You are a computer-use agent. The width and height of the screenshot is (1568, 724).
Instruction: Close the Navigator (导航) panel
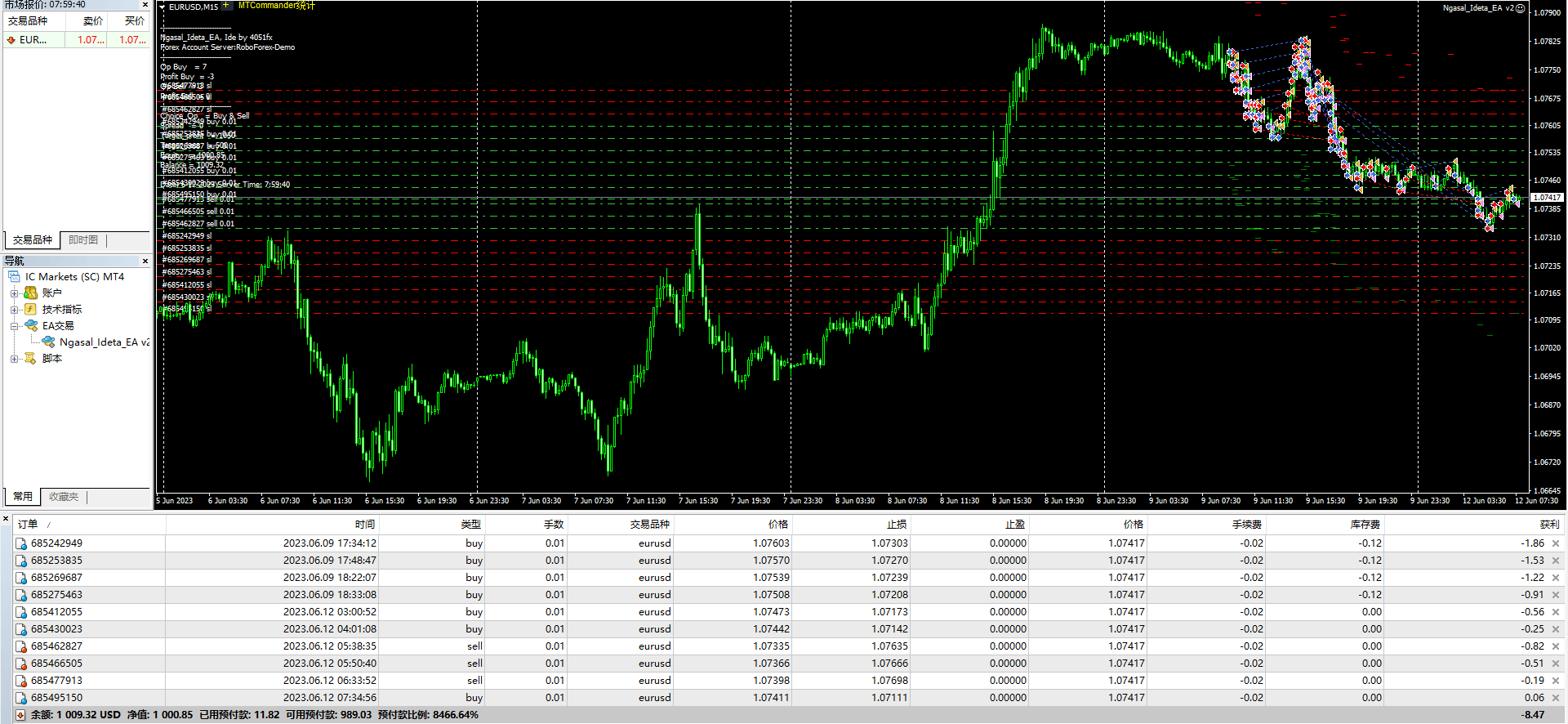tap(145, 261)
